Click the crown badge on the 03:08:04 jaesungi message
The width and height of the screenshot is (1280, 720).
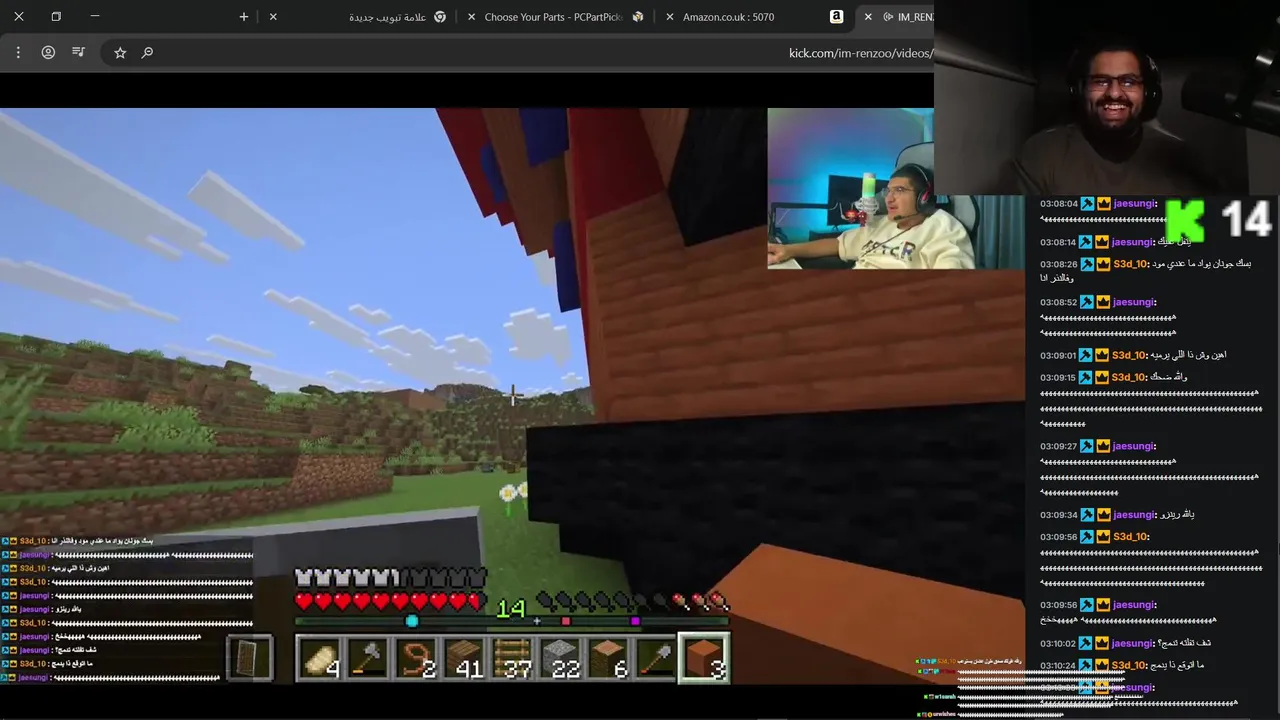1104,204
